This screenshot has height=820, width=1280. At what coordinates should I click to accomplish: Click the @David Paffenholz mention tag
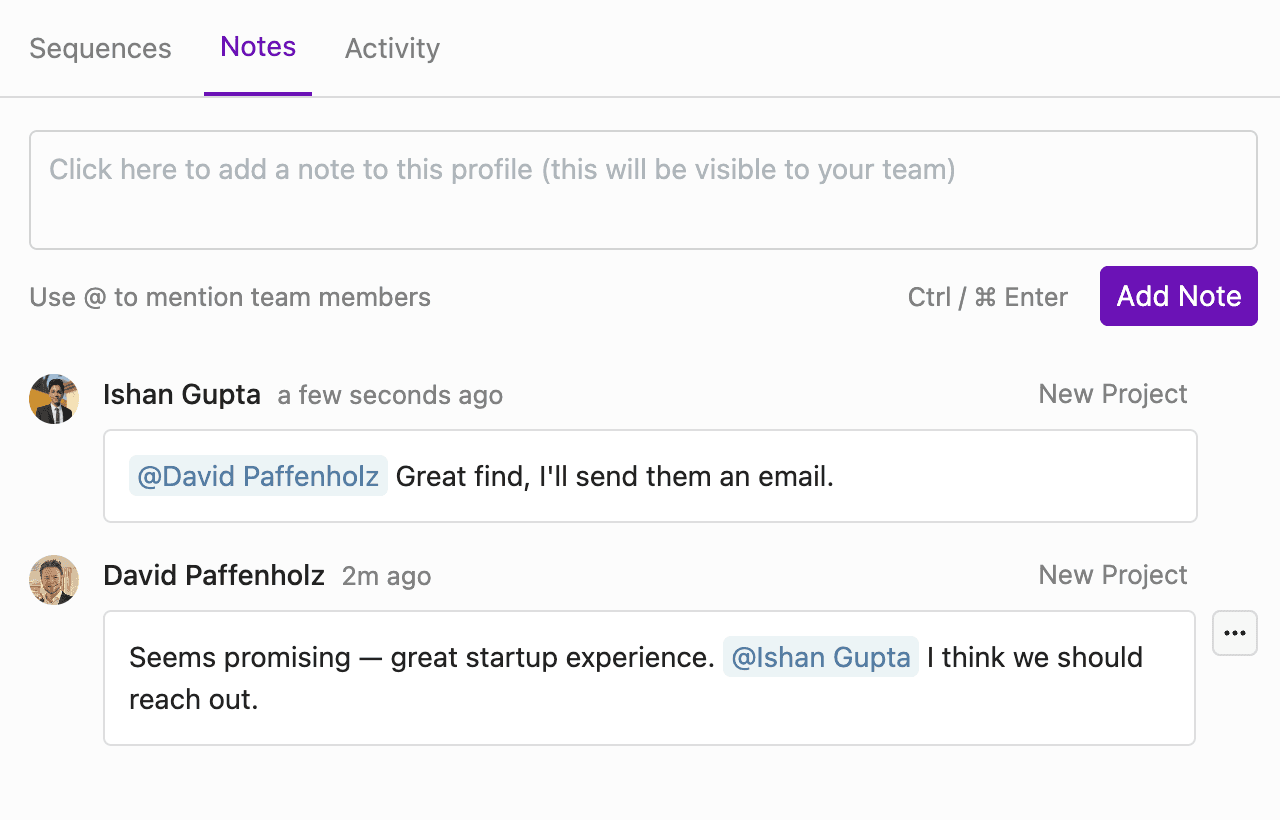coord(258,476)
